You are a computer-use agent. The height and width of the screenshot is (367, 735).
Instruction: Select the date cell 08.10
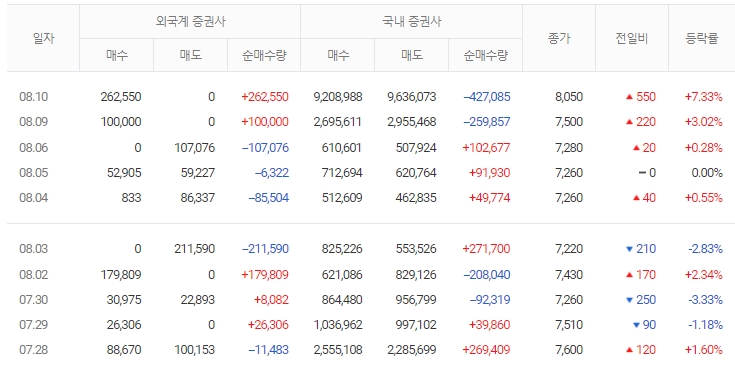tap(34, 97)
